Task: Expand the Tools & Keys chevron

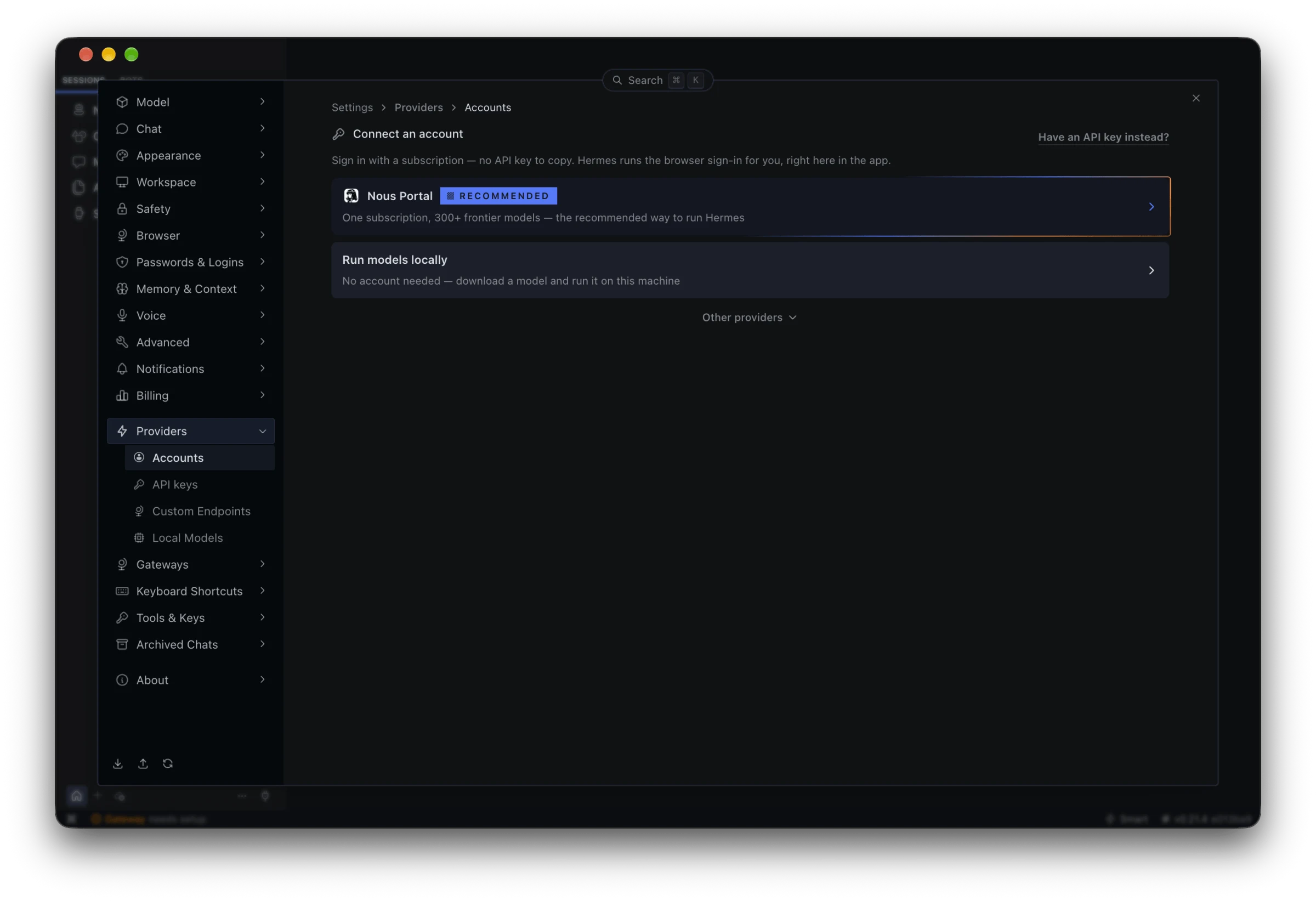Action: 262,617
